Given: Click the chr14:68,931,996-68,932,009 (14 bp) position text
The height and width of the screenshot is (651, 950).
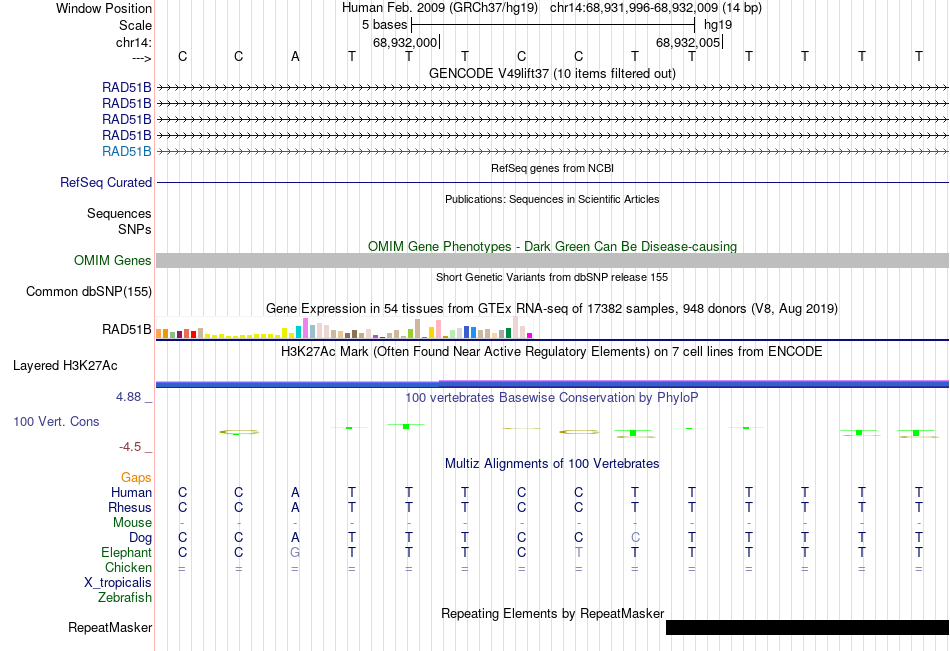Looking at the screenshot, I should pos(656,8).
